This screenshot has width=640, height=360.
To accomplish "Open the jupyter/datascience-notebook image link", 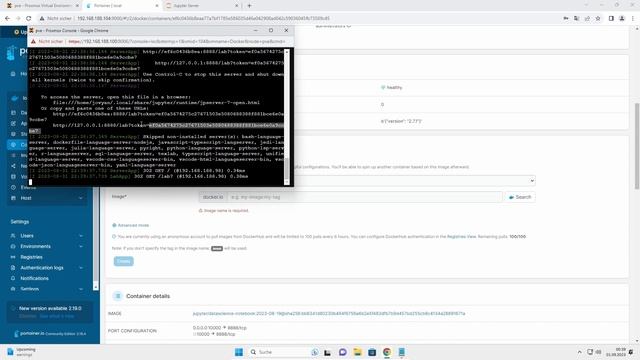I will 329,313.
